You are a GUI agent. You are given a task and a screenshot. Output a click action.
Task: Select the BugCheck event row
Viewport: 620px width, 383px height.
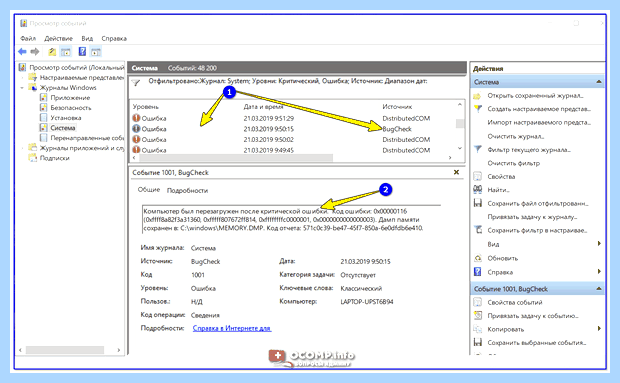(293, 129)
